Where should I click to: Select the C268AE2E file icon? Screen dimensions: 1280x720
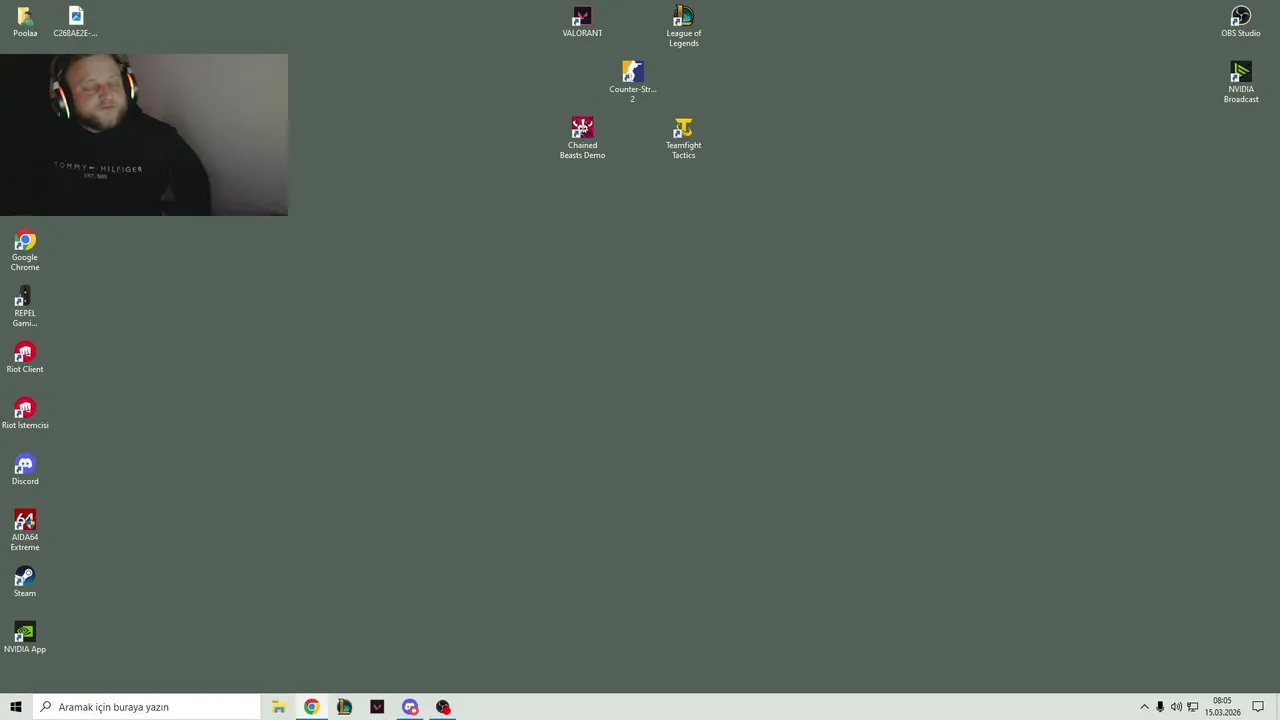coord(75,22)
